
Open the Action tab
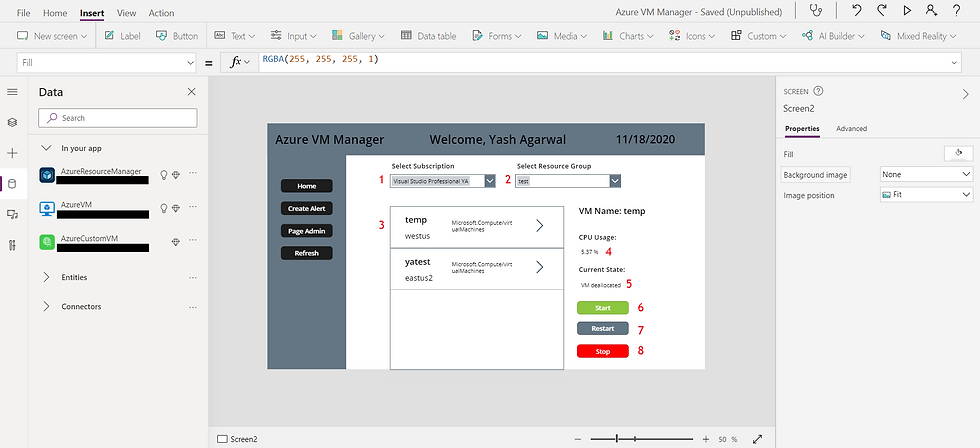[161, 12]
